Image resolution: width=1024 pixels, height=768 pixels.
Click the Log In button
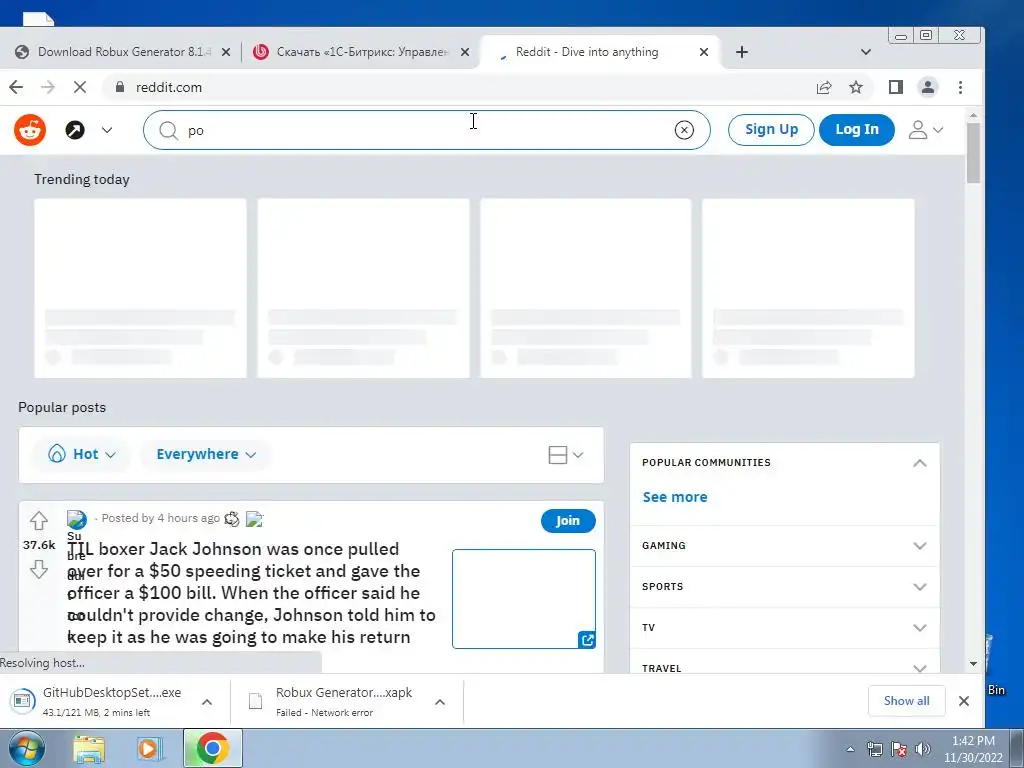coord(857,129)
